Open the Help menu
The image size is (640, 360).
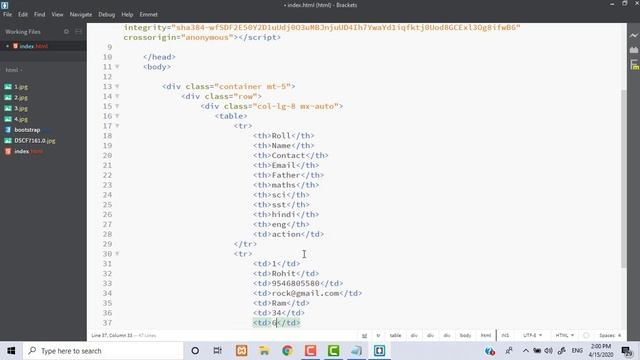(x=127, y=14)
